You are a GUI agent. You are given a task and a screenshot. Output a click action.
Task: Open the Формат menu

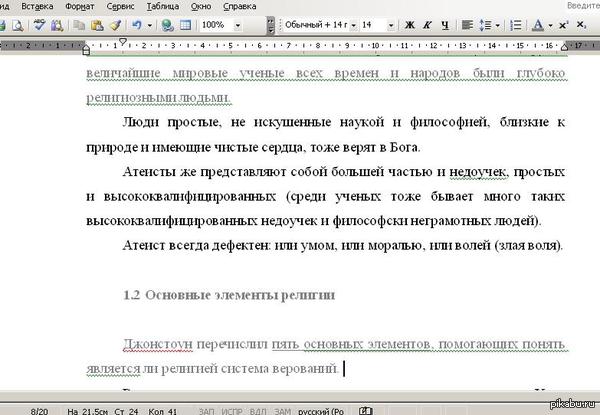(79, 6)
